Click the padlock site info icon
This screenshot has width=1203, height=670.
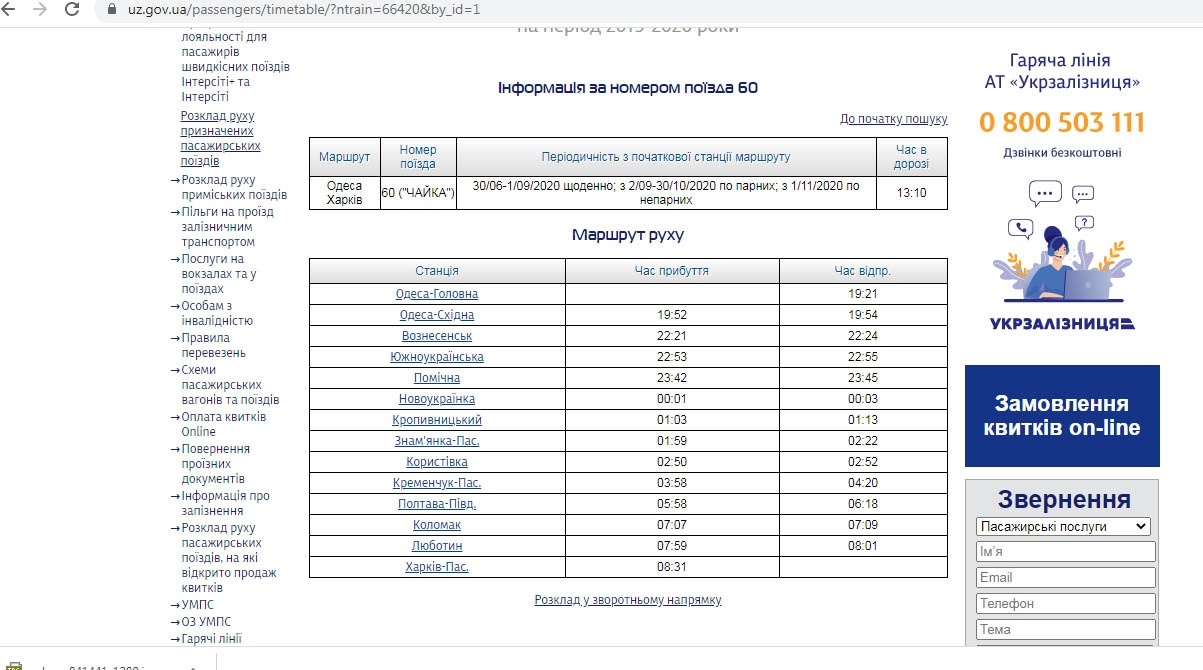point(110,9)
